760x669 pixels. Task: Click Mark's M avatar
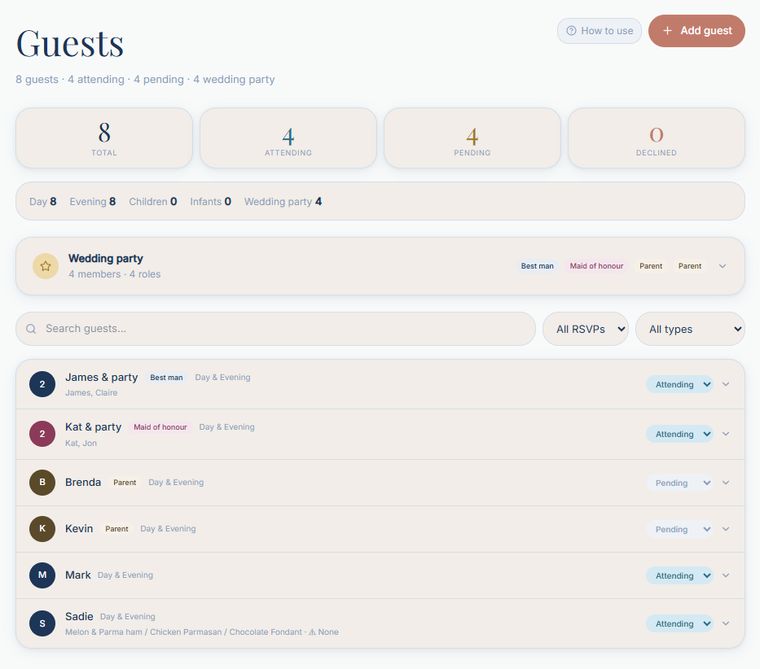42,575
